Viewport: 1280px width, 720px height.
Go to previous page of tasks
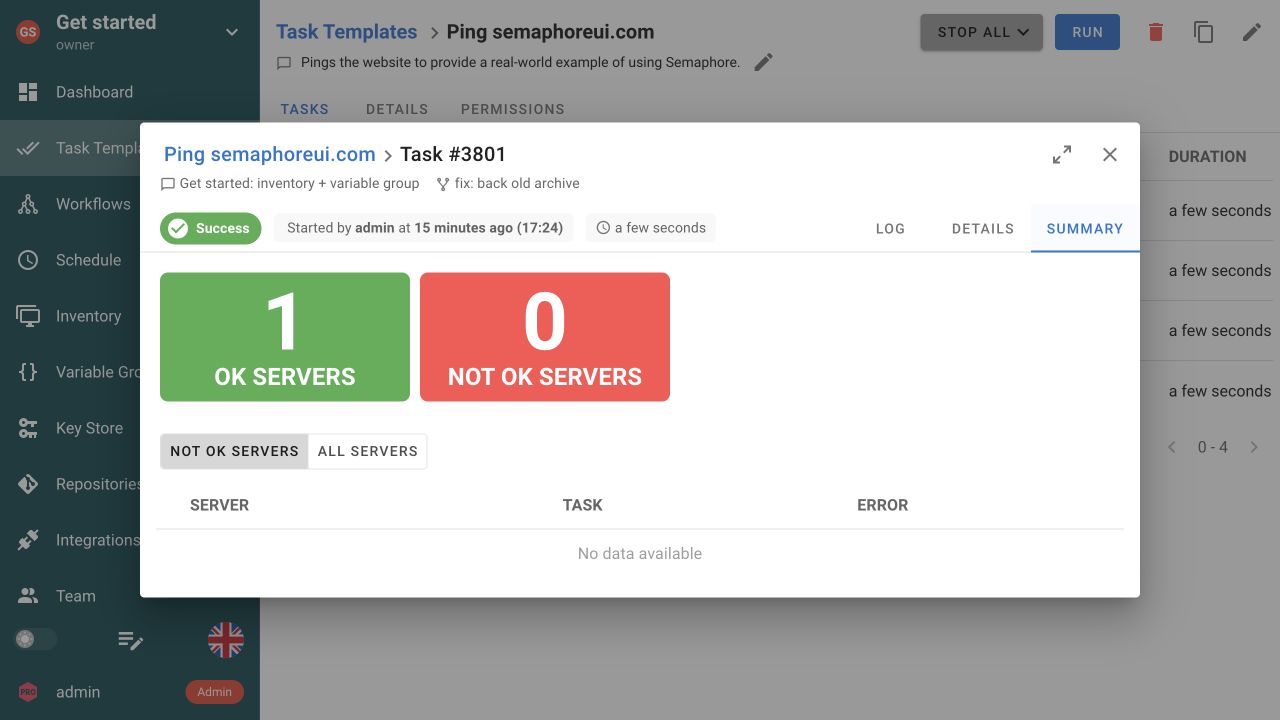1172,447
